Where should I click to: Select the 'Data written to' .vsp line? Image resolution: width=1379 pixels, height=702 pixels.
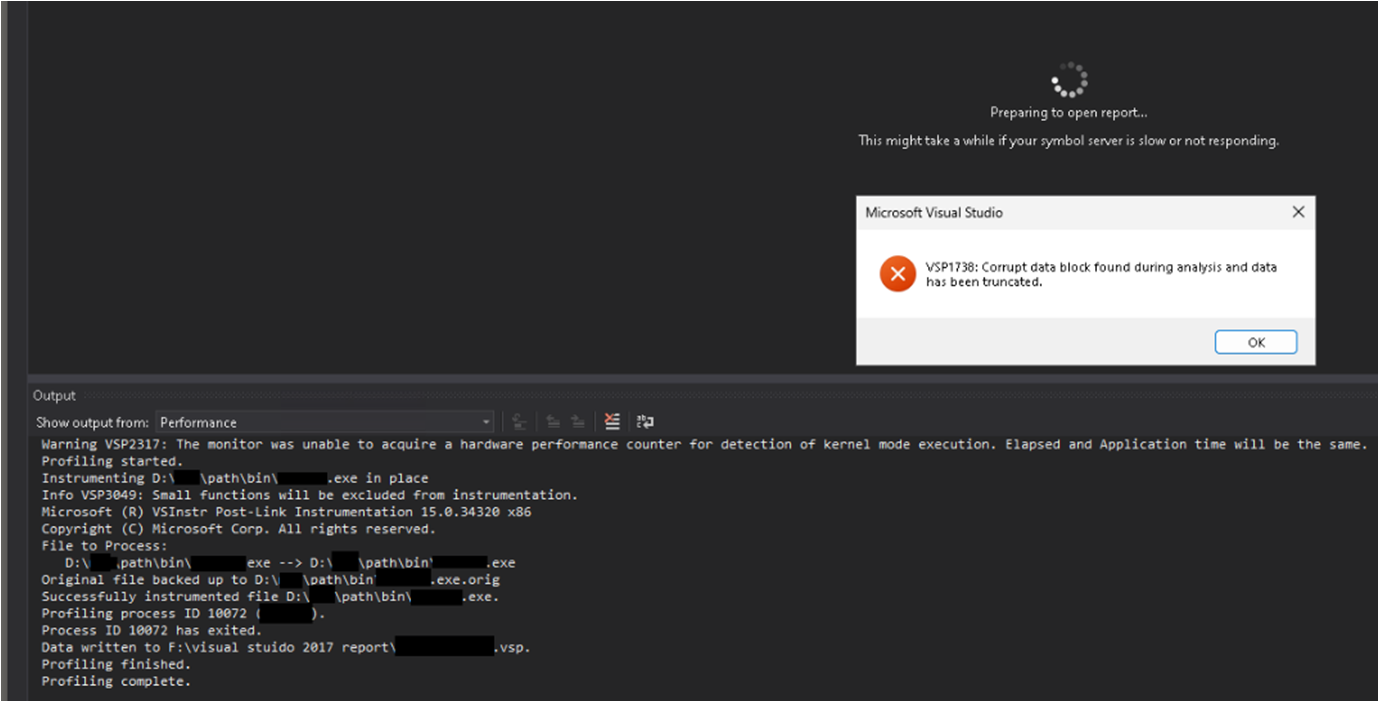pyautogui.click(x=286, y=648)
